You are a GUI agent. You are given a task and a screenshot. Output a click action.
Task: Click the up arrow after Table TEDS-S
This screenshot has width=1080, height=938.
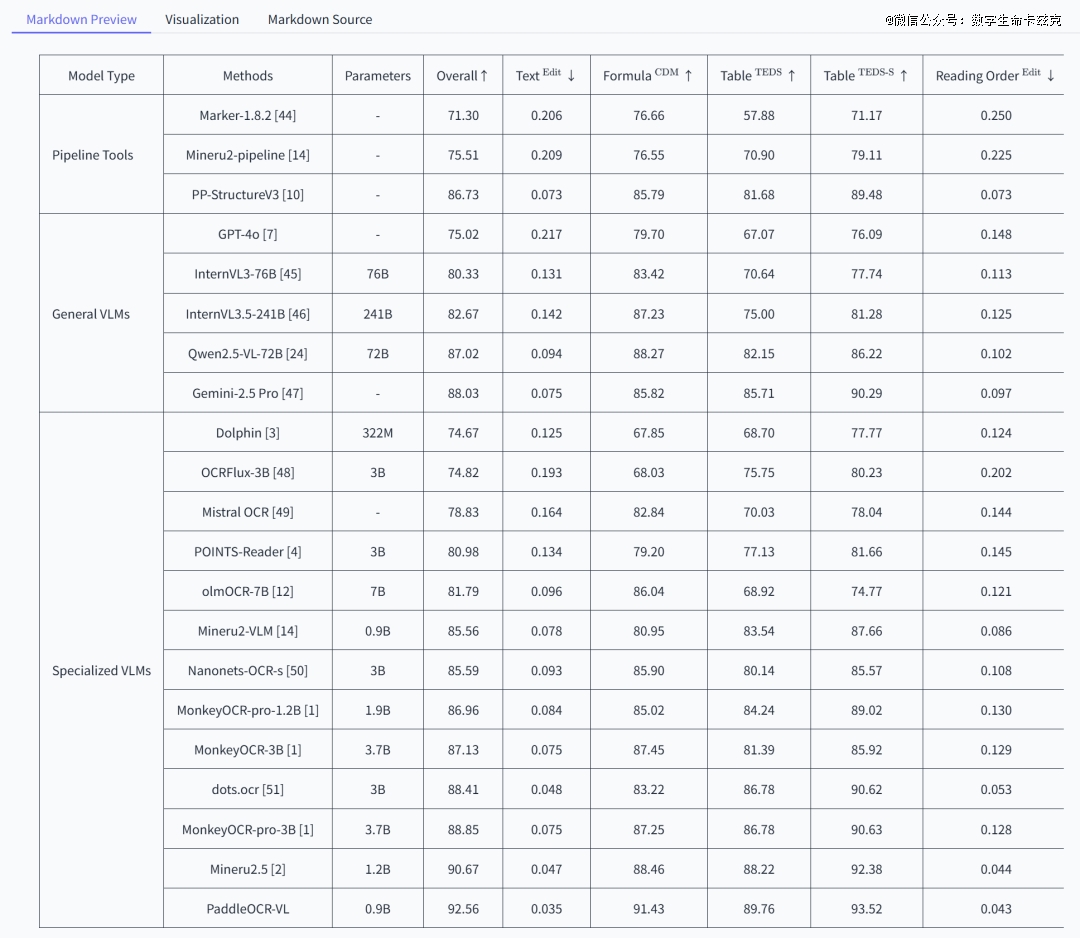904,76
